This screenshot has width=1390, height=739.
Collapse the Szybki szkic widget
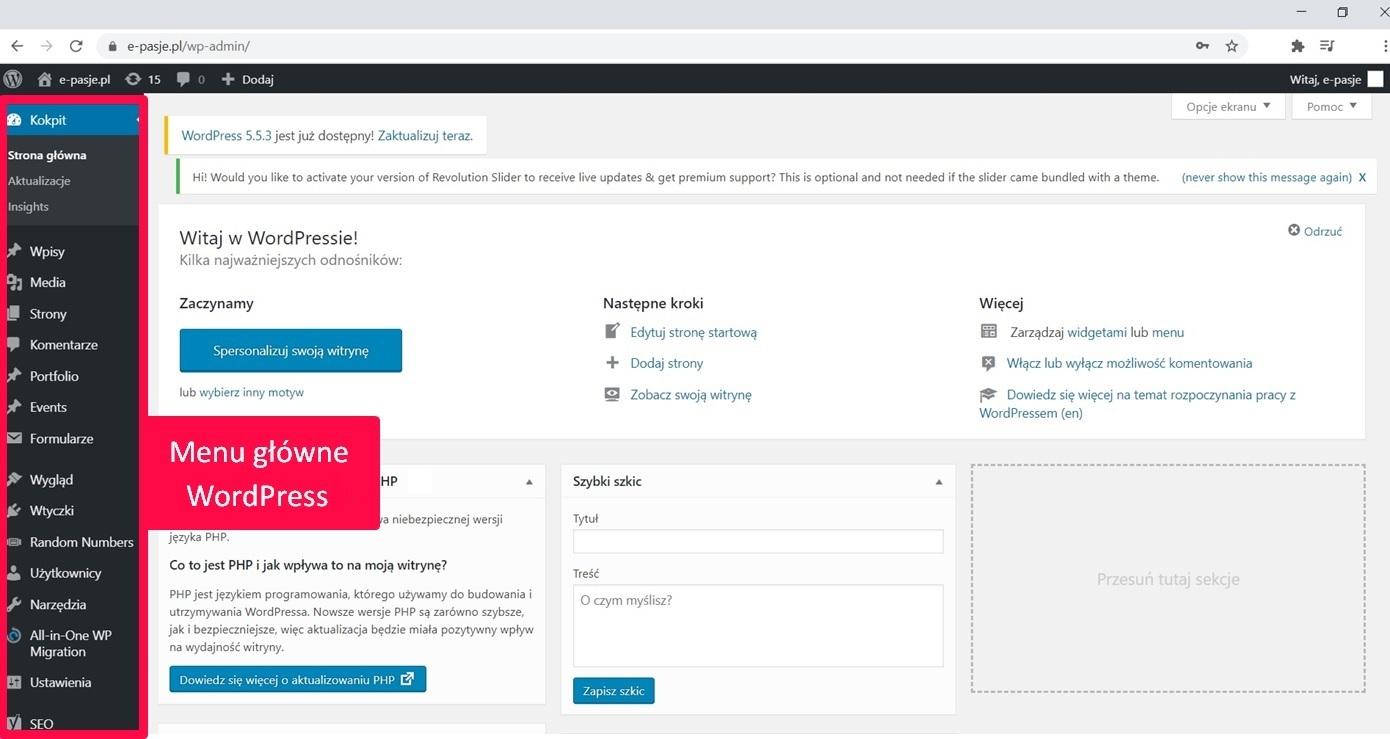coord(938,481)
